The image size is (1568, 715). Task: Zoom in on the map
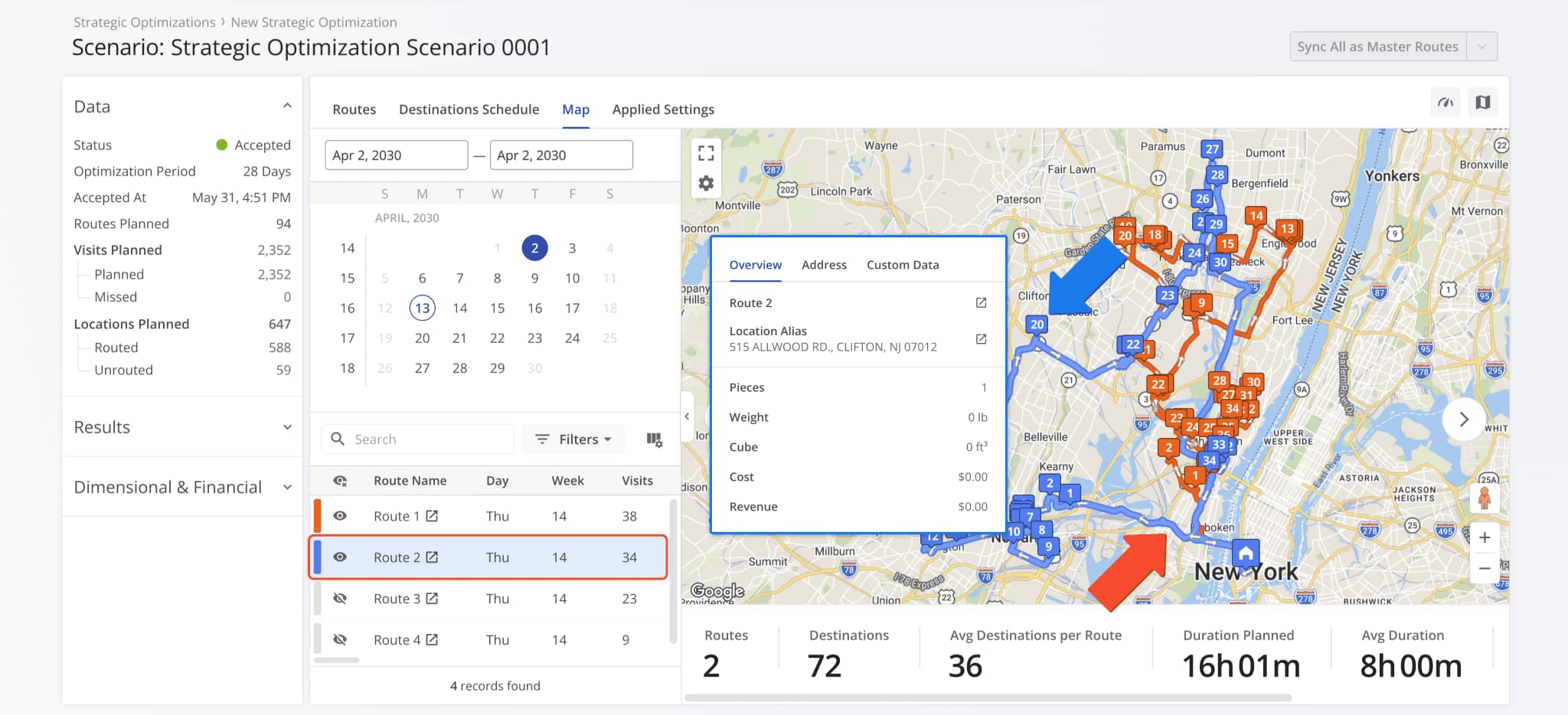pos(1485,537)
